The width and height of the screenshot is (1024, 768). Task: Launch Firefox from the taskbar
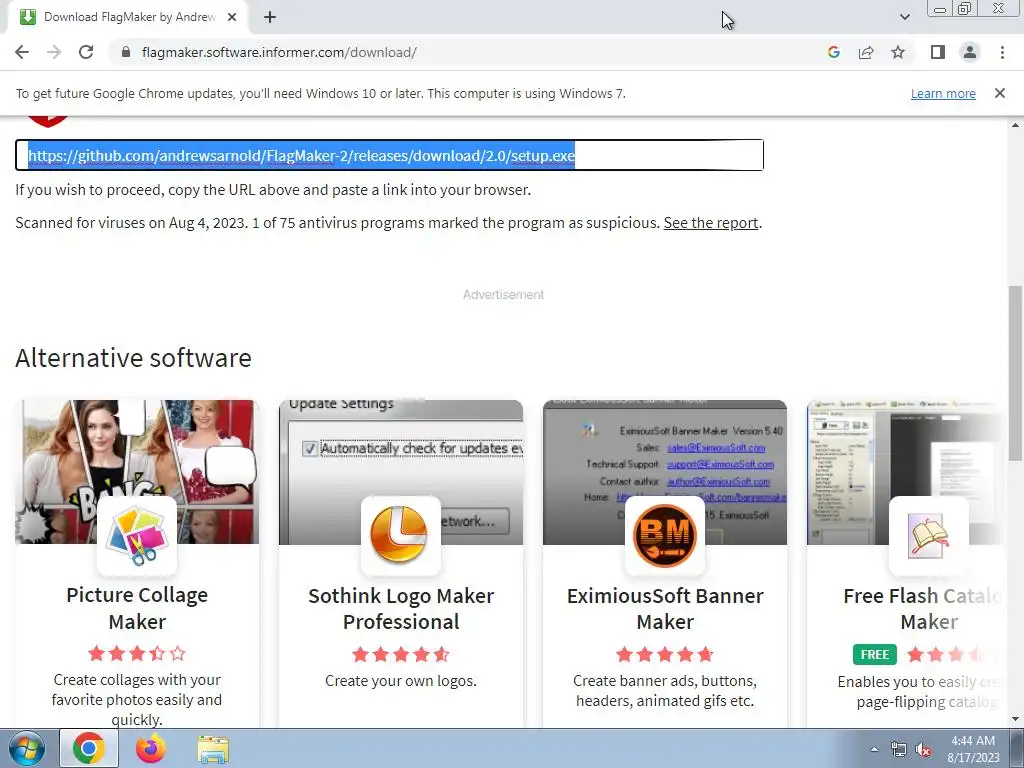(x=151, y=749)
